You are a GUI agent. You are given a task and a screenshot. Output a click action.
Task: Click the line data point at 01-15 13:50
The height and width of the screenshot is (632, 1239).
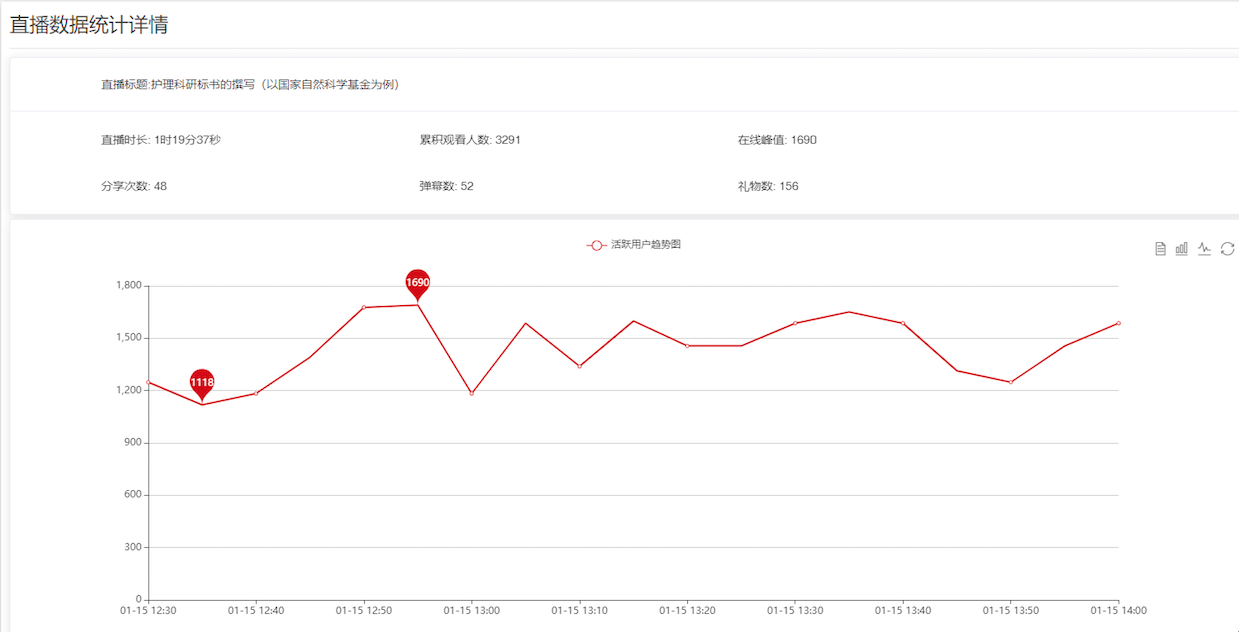pos(1011,382)
